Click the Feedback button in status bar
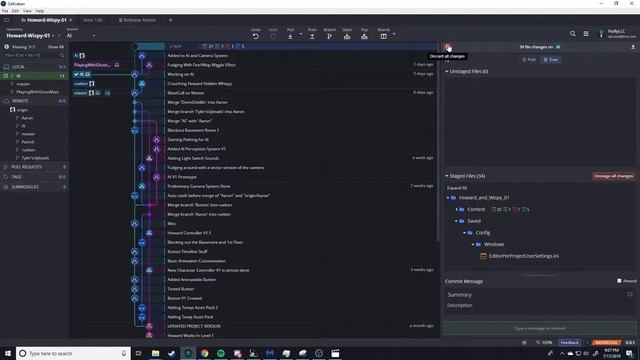Image resolution: width=640 pixels, height=360 pixels. point(569,342)
